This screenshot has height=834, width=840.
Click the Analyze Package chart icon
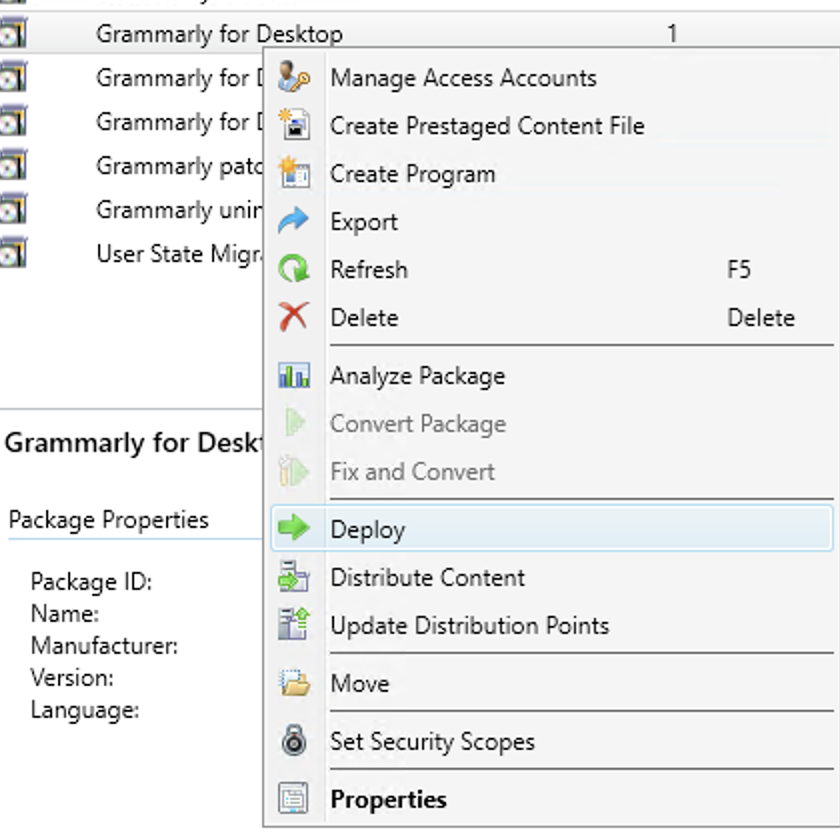click(x=294, y=376)
